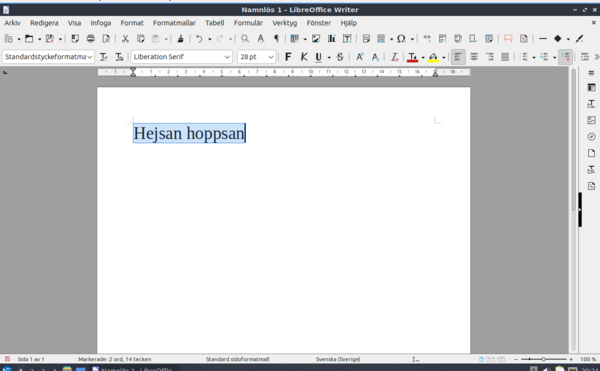
Task: Click Svenska (Sverige) language in status bar
Action: coord(338,359)
